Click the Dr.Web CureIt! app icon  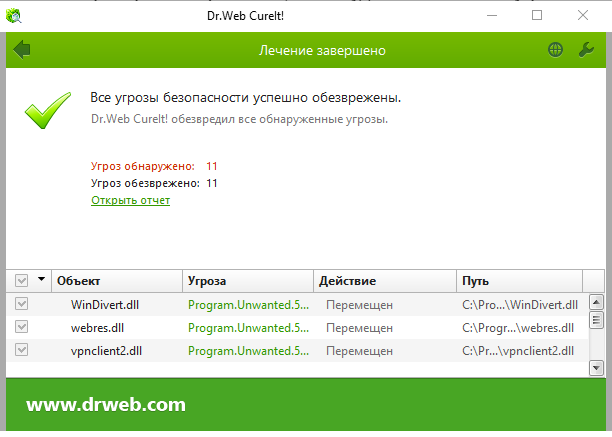click(x=14, y=16)
